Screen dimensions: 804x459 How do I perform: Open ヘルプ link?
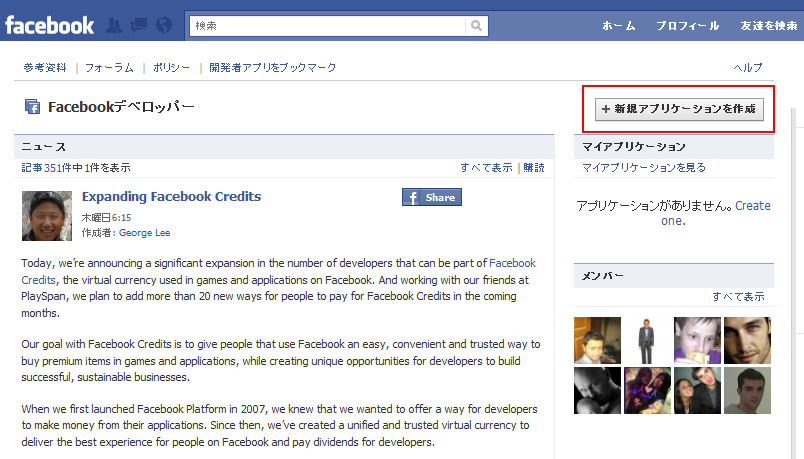[748, 68]
